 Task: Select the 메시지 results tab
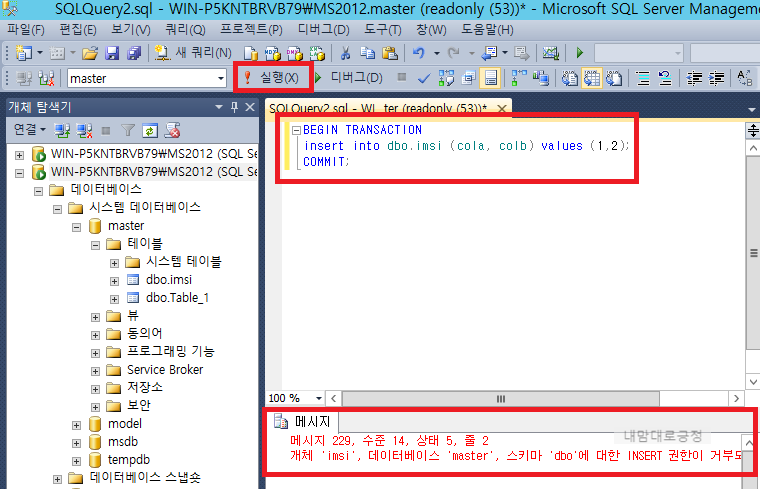point(302,422)
